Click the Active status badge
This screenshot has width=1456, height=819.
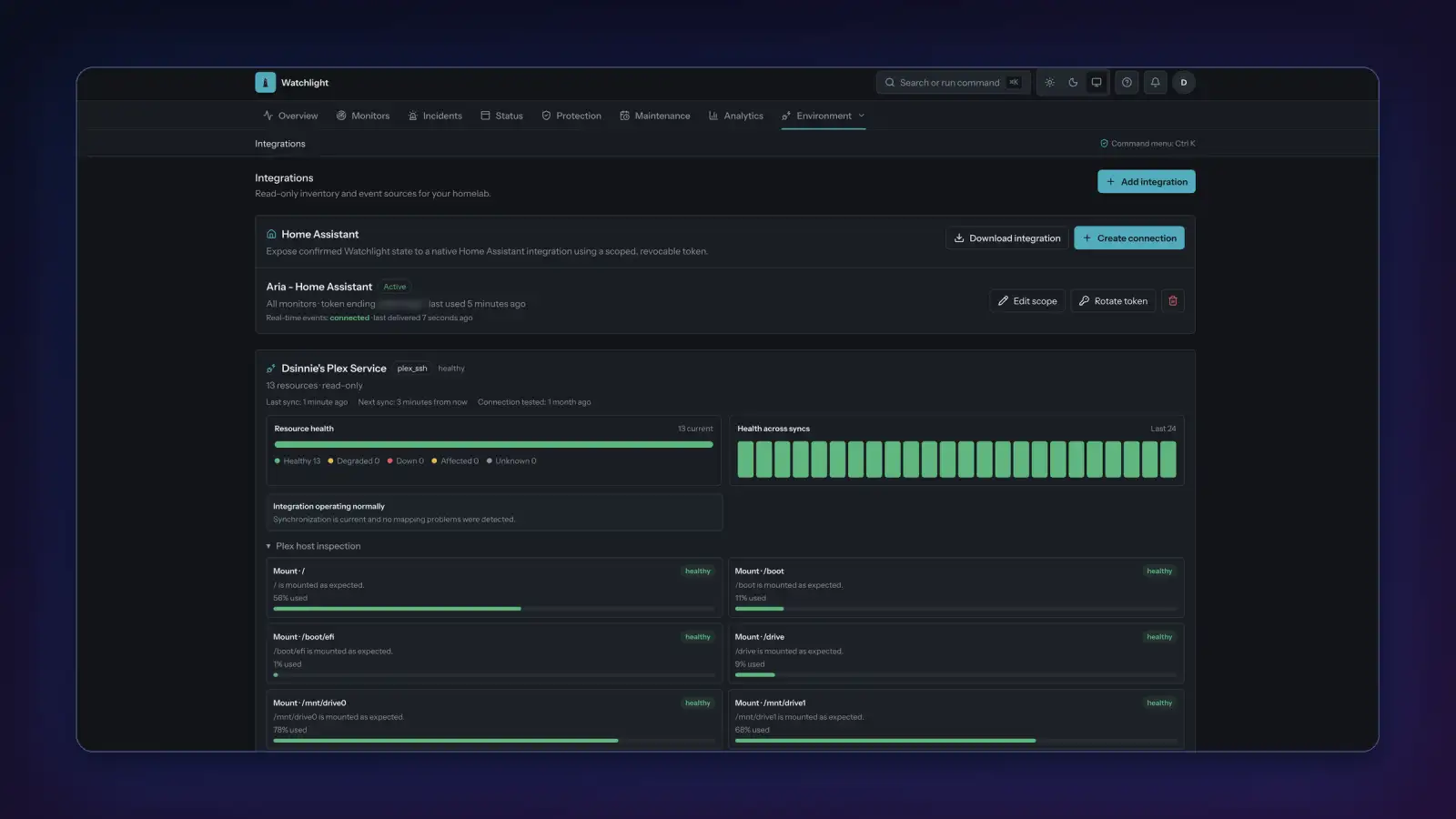(395, 287)
